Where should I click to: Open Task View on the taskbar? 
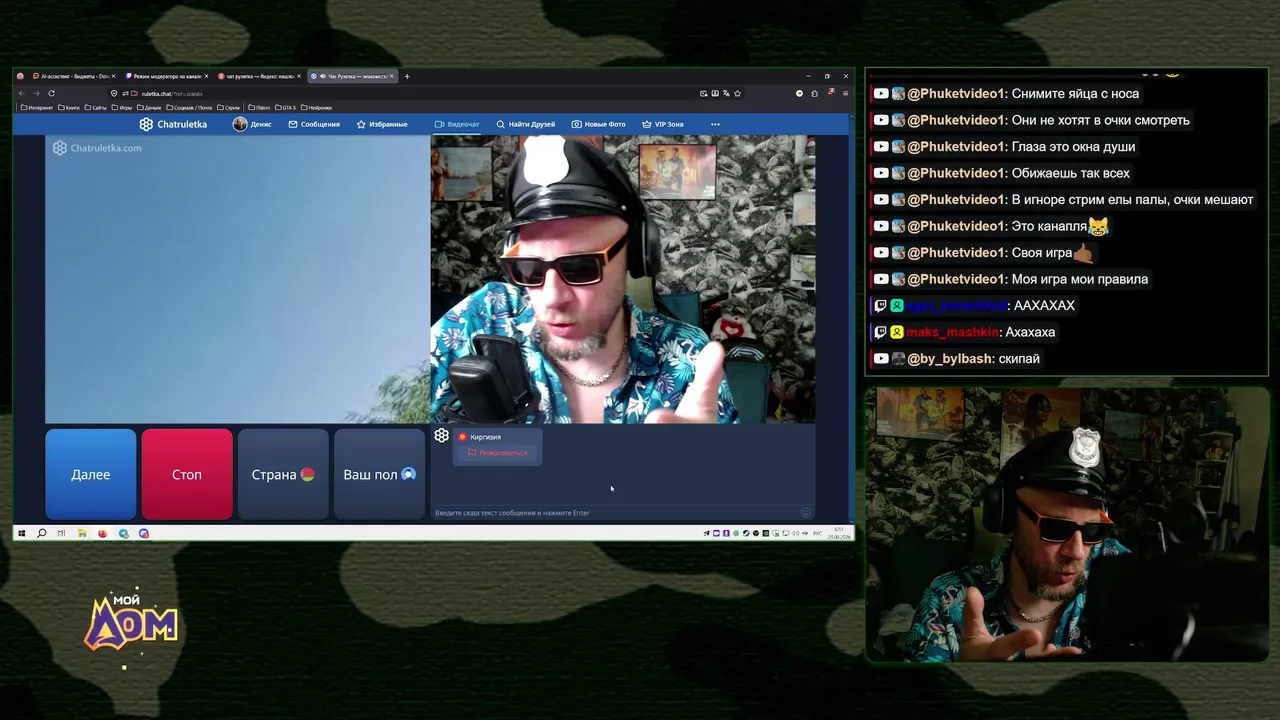click(61, 533)
